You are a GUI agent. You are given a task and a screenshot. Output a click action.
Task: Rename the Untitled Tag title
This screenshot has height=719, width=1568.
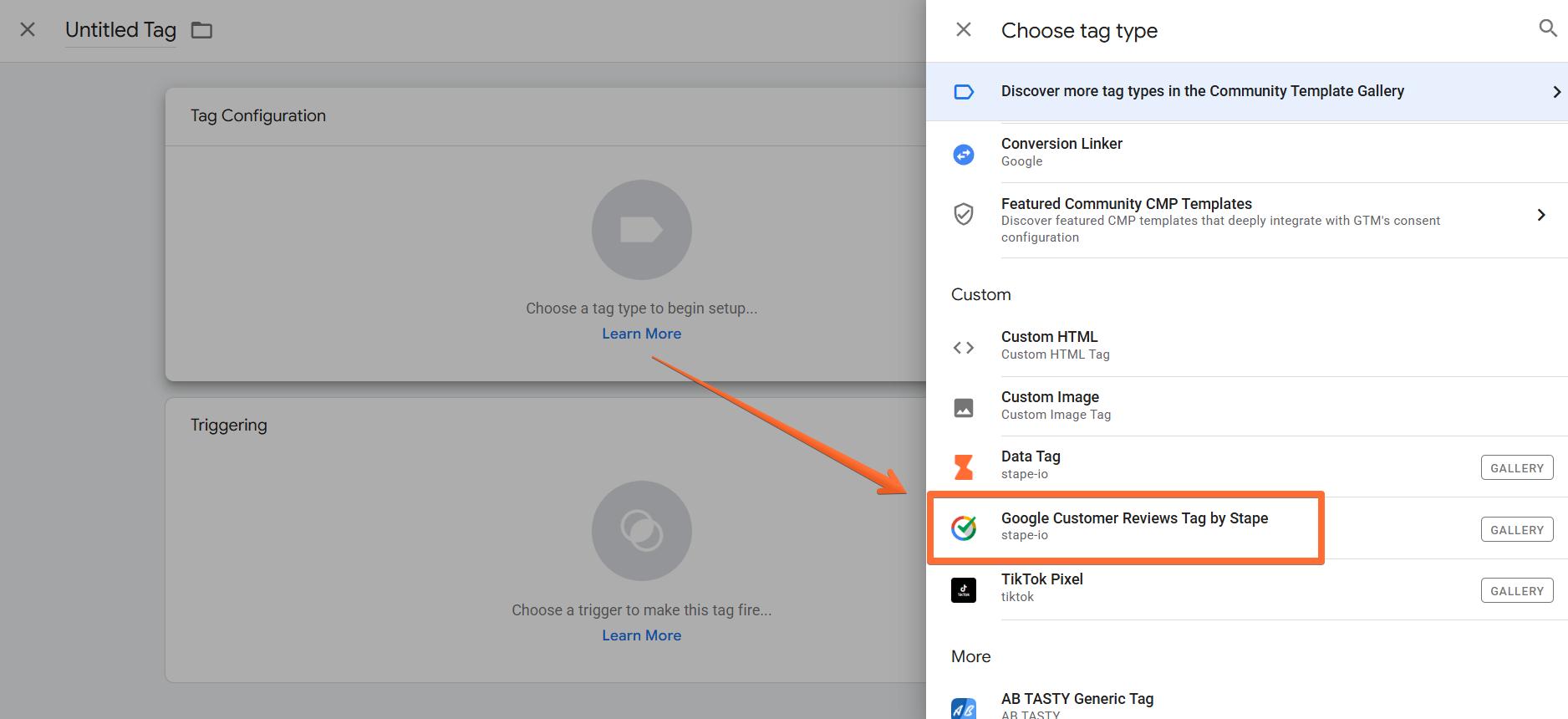tap(120, 30)
